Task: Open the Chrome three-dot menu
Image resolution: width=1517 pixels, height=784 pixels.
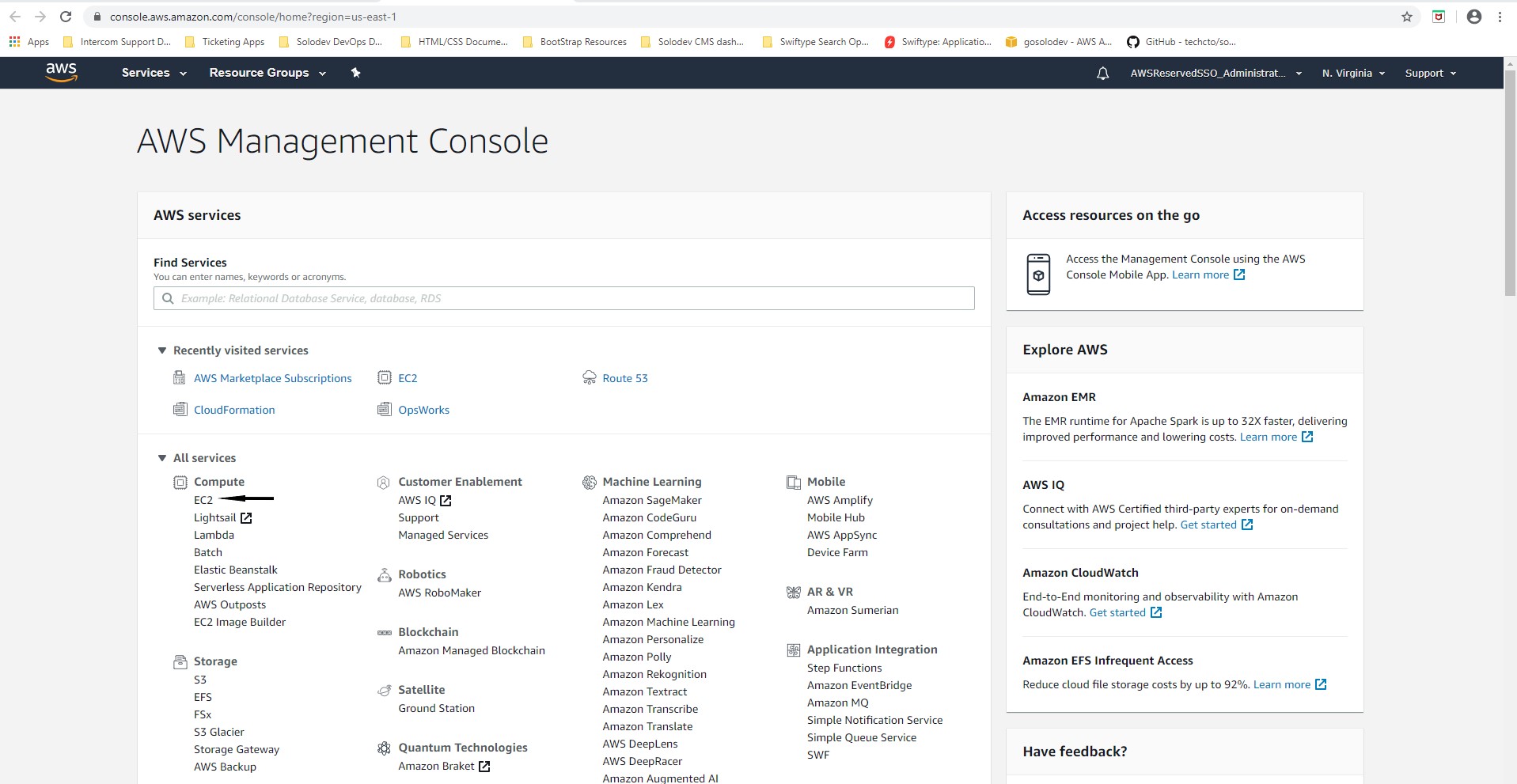Action: pyautogui.click(x=1500, y=17)
